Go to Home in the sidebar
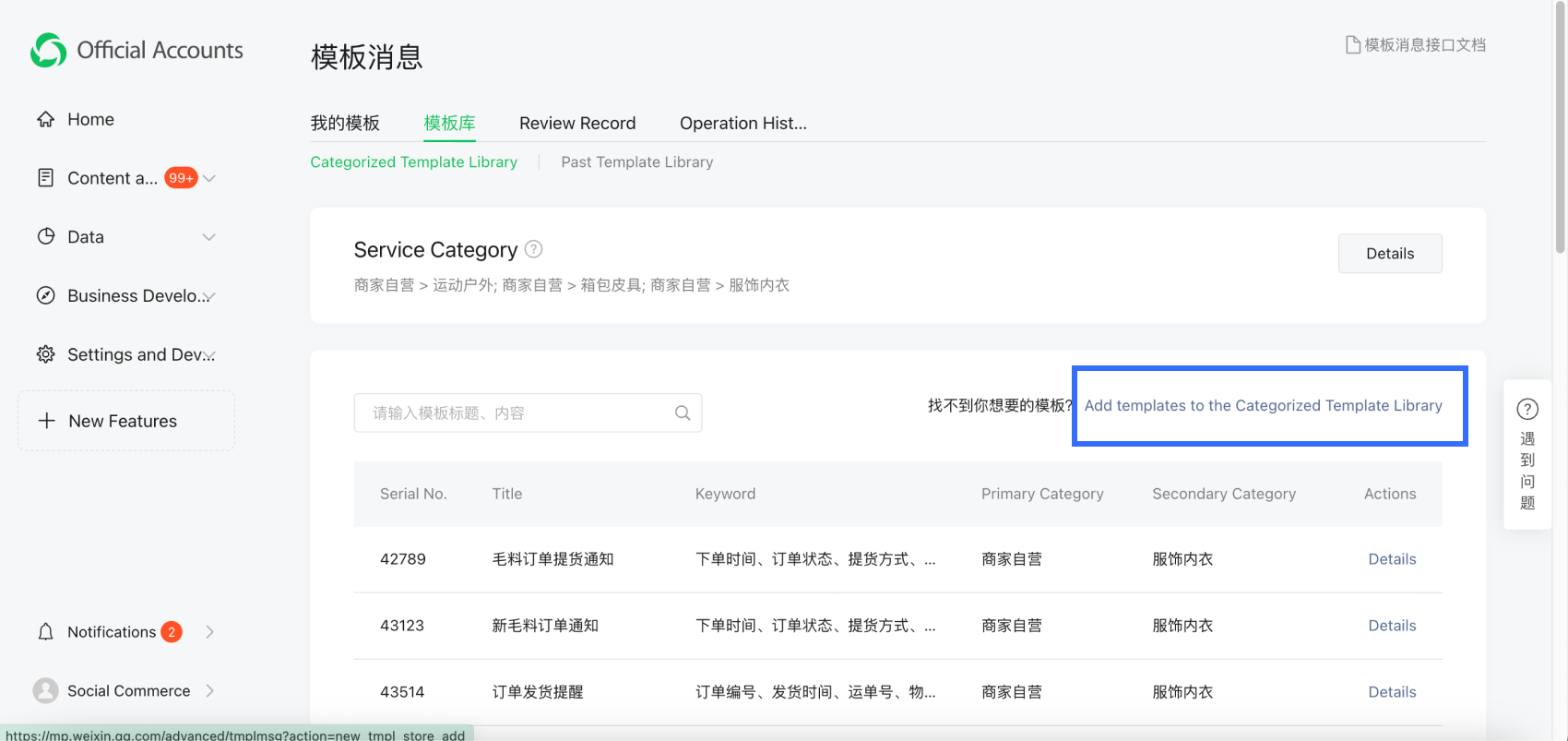Screen dimensions: 1568x741 90,119
